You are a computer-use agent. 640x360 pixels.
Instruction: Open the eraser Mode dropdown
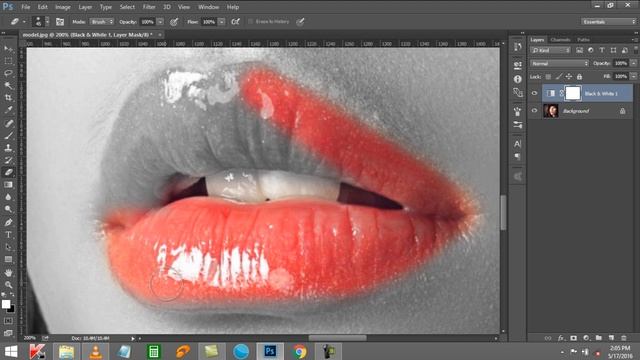[102, 22]
